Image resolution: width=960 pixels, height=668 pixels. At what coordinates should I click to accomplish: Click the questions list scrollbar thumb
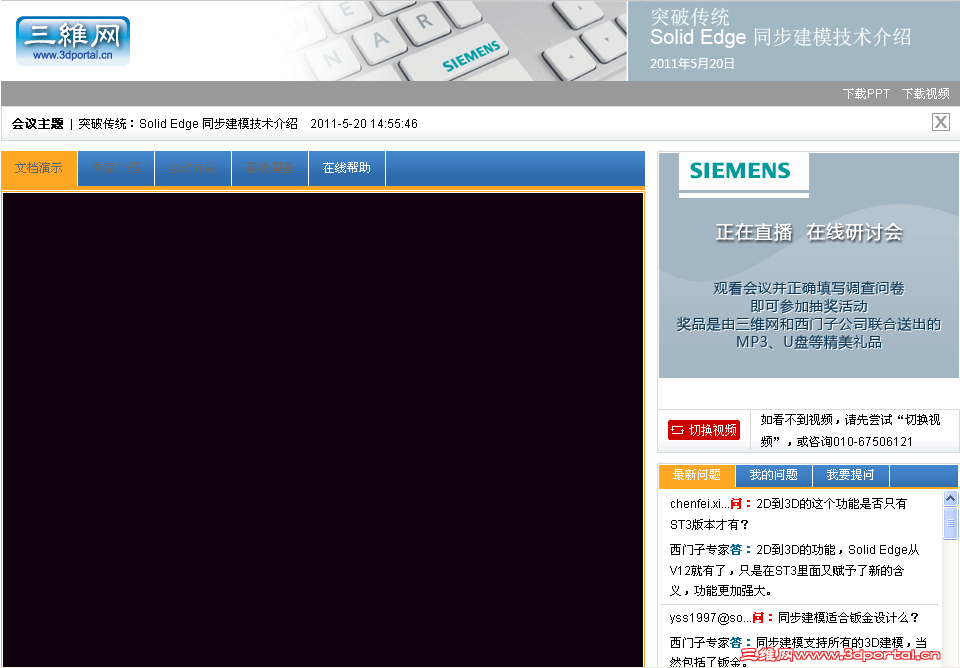click(950, 522)
